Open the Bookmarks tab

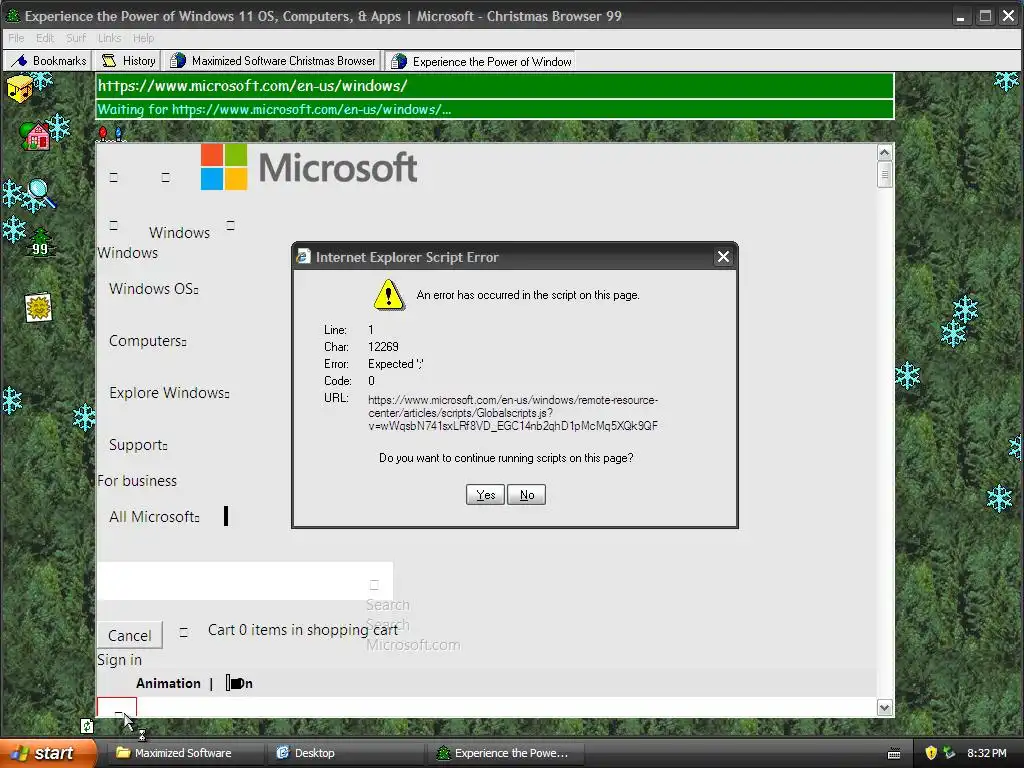point(48,61)
